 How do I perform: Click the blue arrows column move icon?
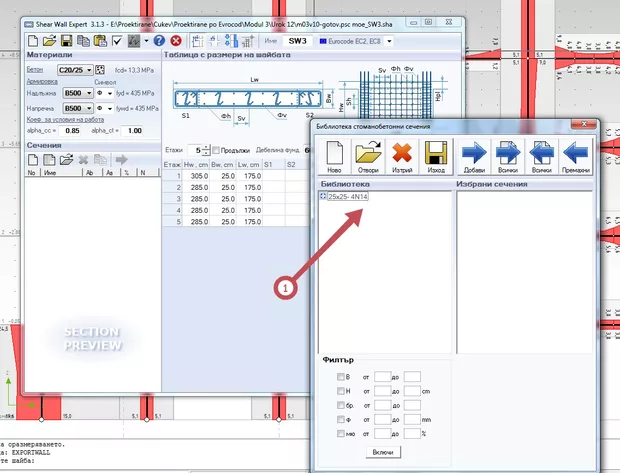(231, 41)
